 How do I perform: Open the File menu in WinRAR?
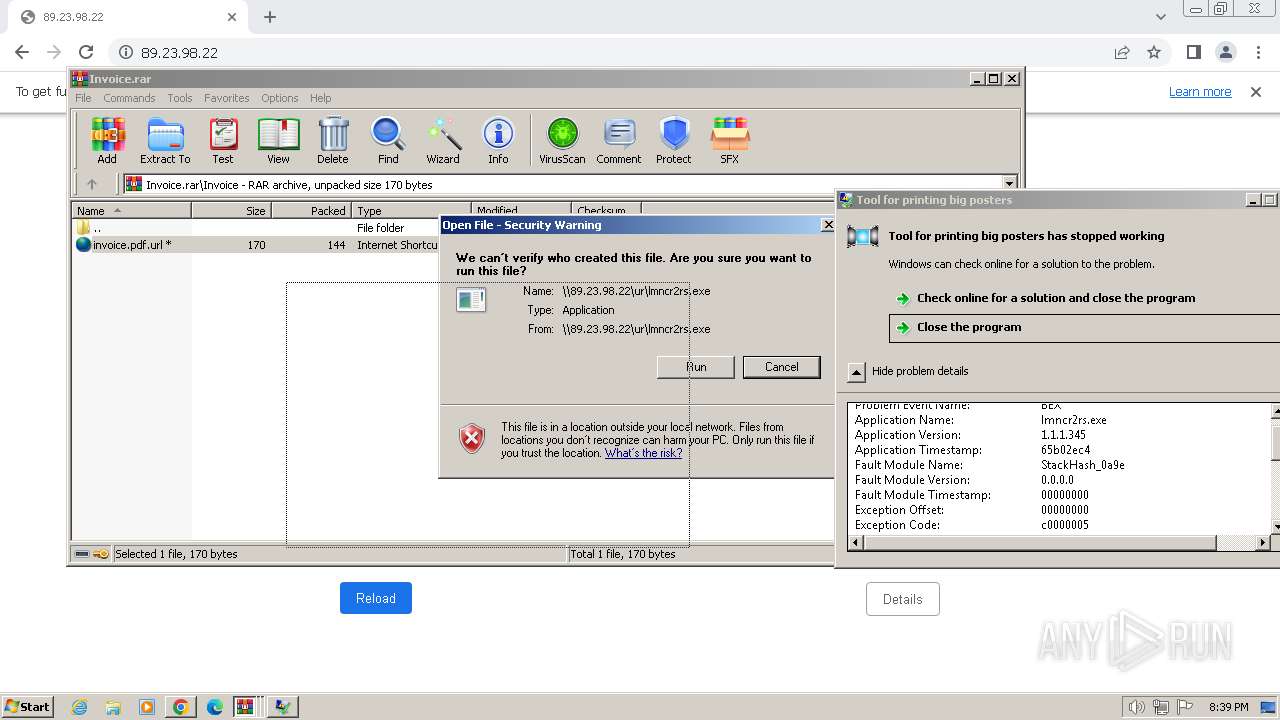[83, 98]
